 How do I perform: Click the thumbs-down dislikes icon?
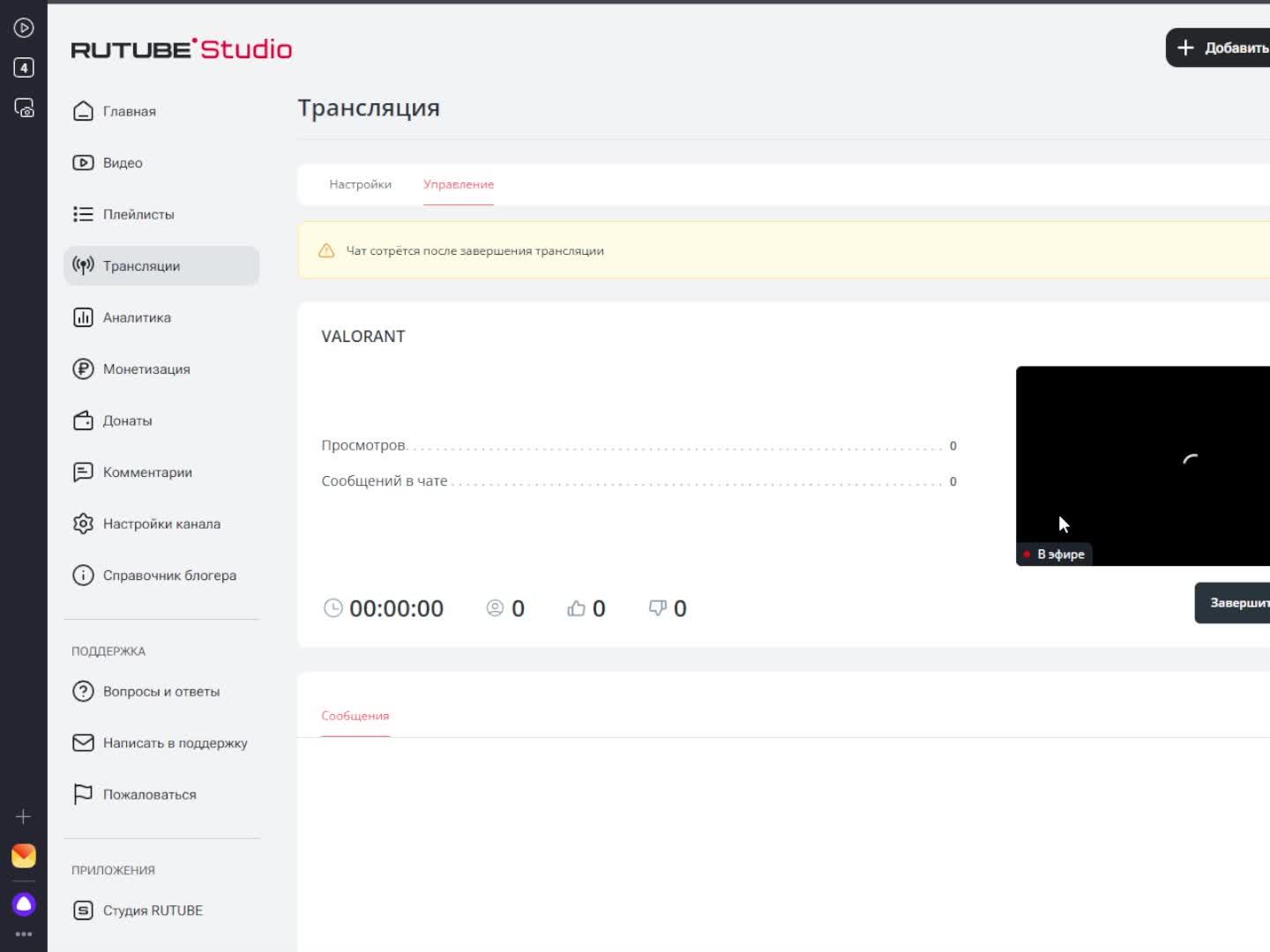click(x=657, y=608)
